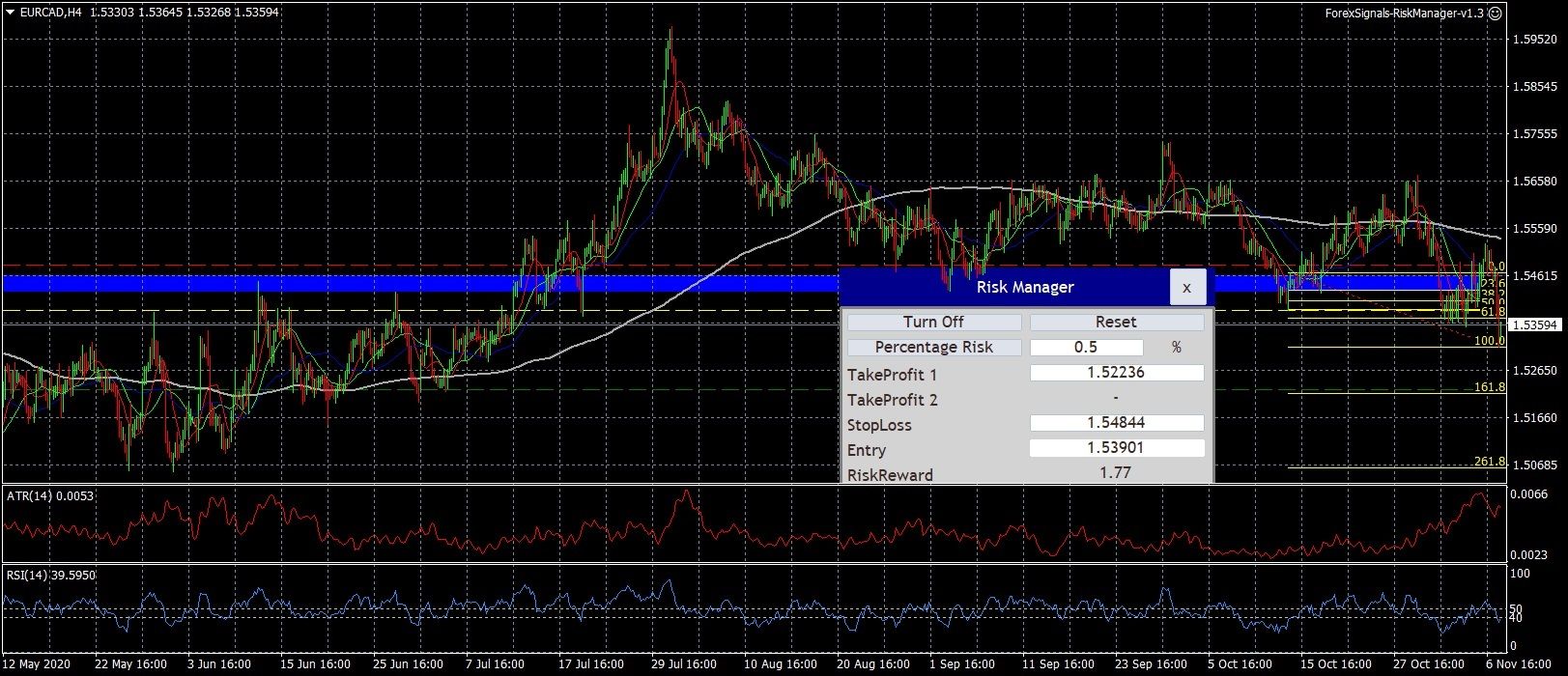The width and height of the screenshot is (1568, 676).
Task: Click the RSI scale value 100
Action: coord(1520,575)
